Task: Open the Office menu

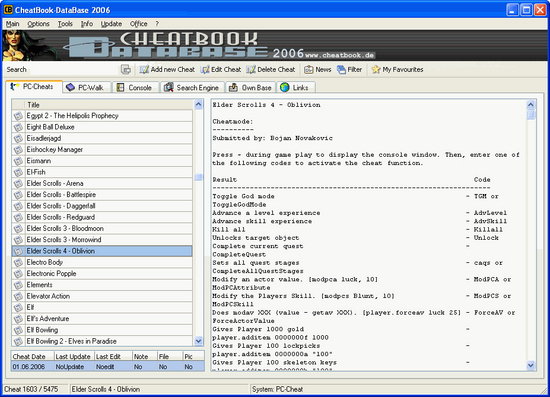Action: pos(139,24)
